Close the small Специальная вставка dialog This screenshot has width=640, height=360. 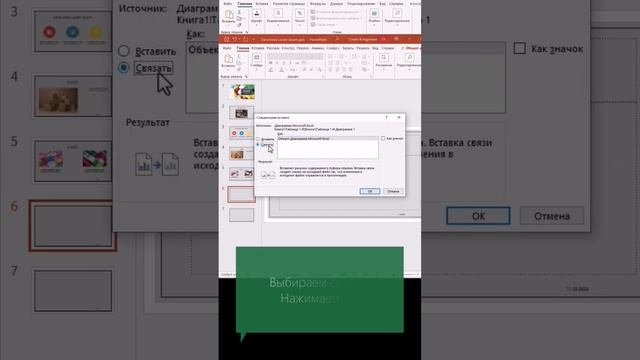pos(399,118)
